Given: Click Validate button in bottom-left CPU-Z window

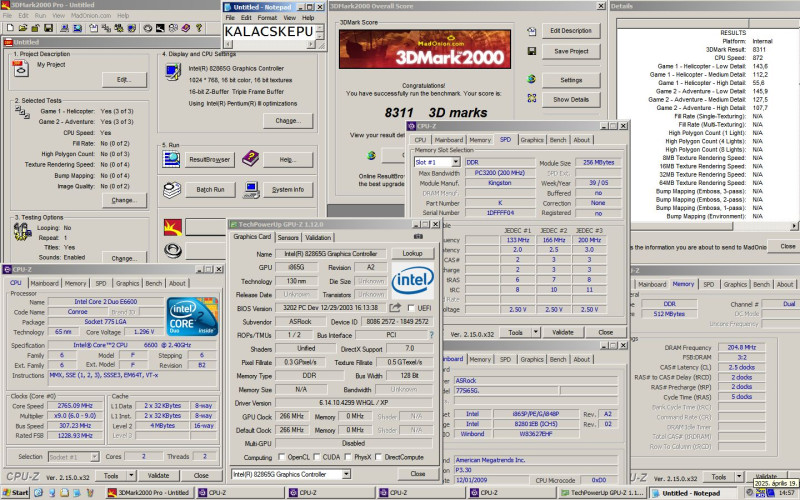Looking at the screenshot, I should (x=158, y=476).
